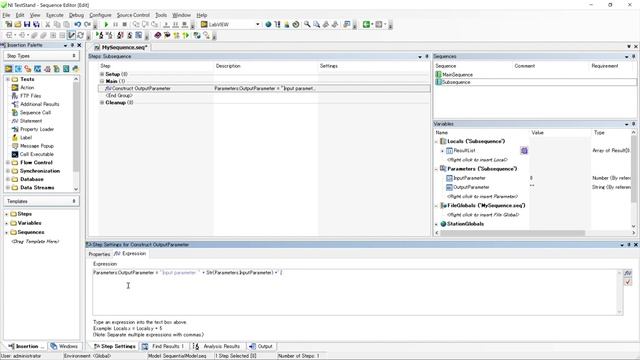Open the Tools menu
The image size is (640, 360).
(161, 15)
